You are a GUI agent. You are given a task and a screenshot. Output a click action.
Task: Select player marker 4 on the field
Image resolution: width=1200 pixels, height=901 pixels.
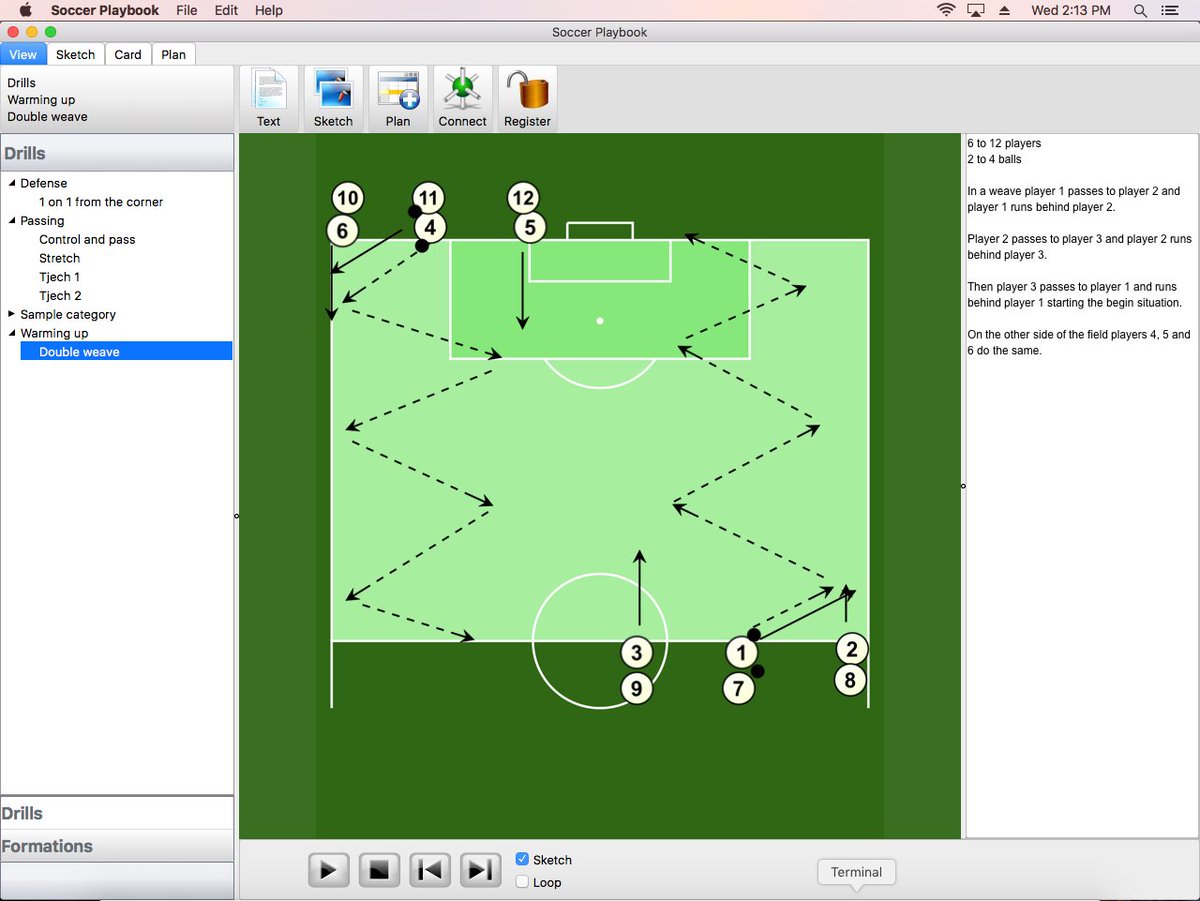(x=429, y=227)
